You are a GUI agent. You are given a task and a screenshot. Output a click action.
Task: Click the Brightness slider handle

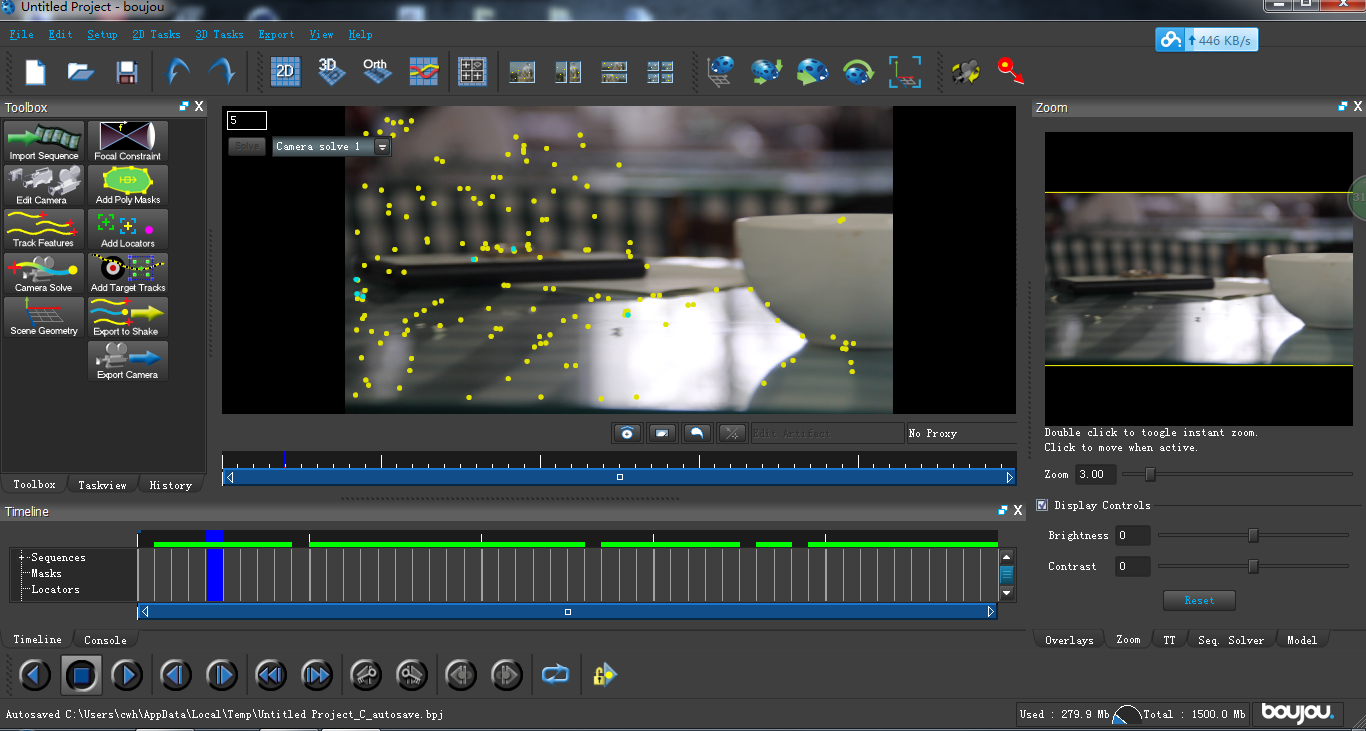click(x=1253, y=536)
